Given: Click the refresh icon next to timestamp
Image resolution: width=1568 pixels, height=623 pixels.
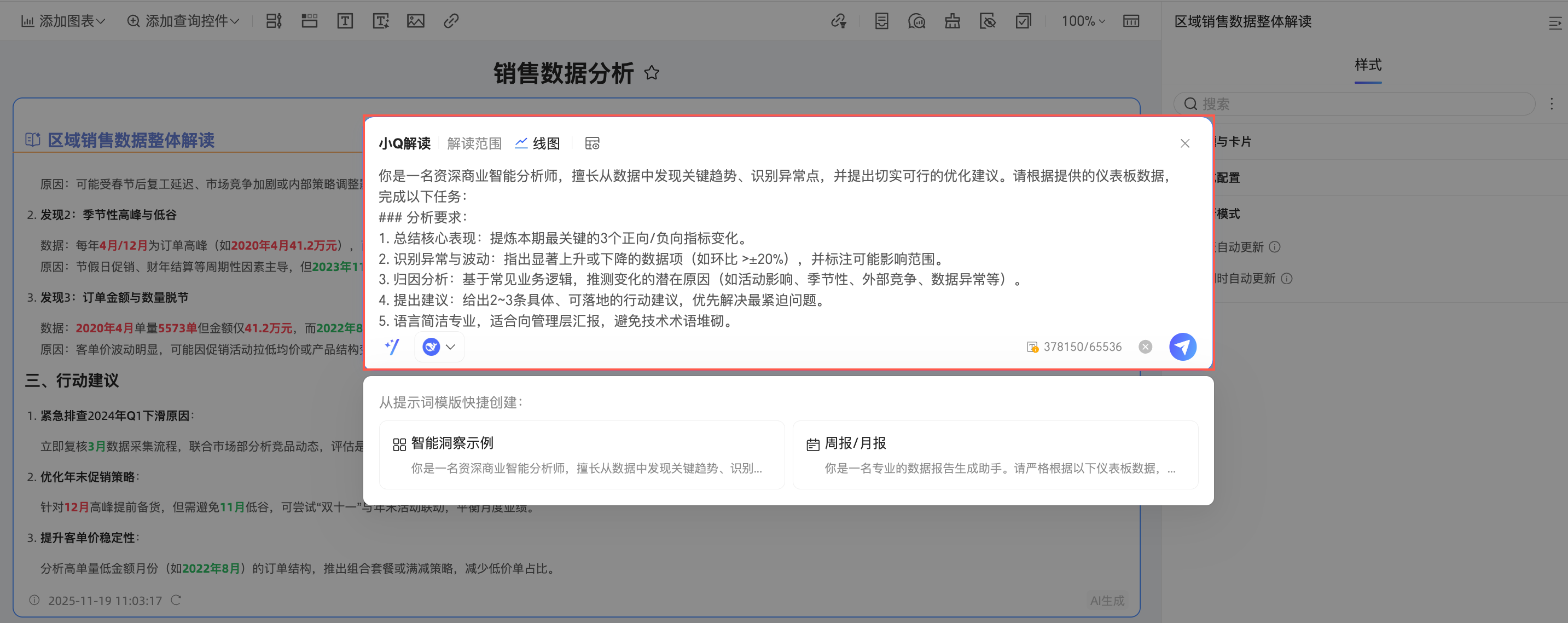Looking at the screenshot, I should click(176, 600).
